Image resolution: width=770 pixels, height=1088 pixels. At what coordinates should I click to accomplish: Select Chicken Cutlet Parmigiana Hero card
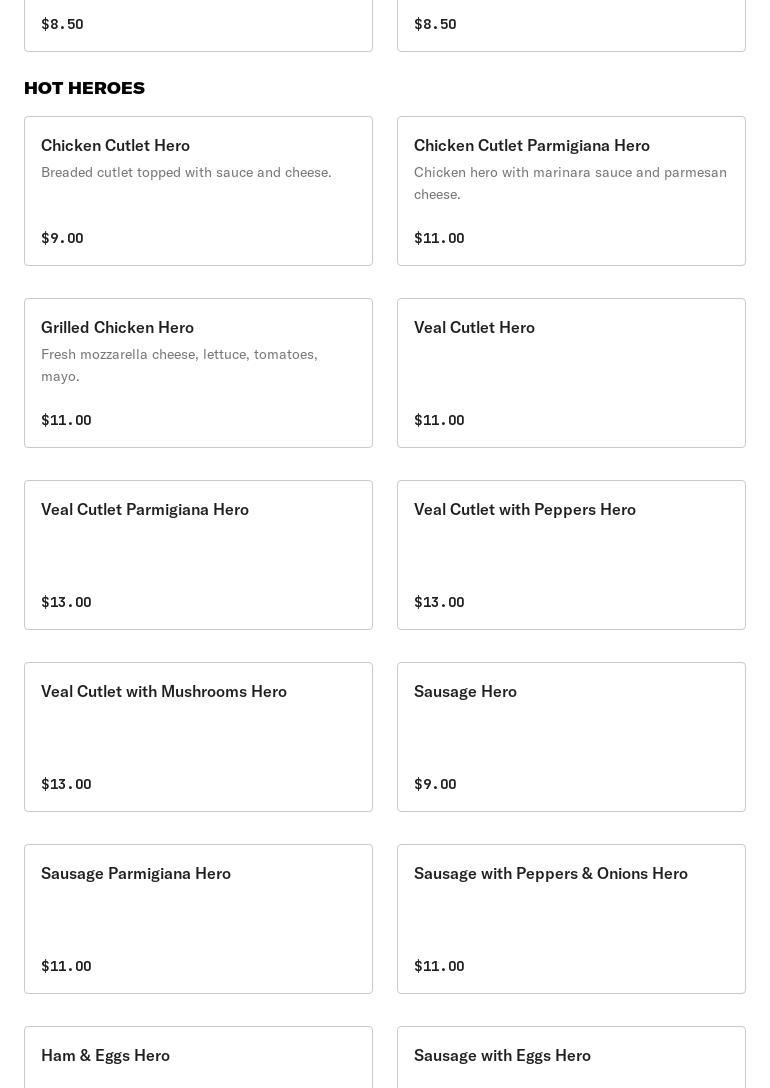tap(571, 191)
